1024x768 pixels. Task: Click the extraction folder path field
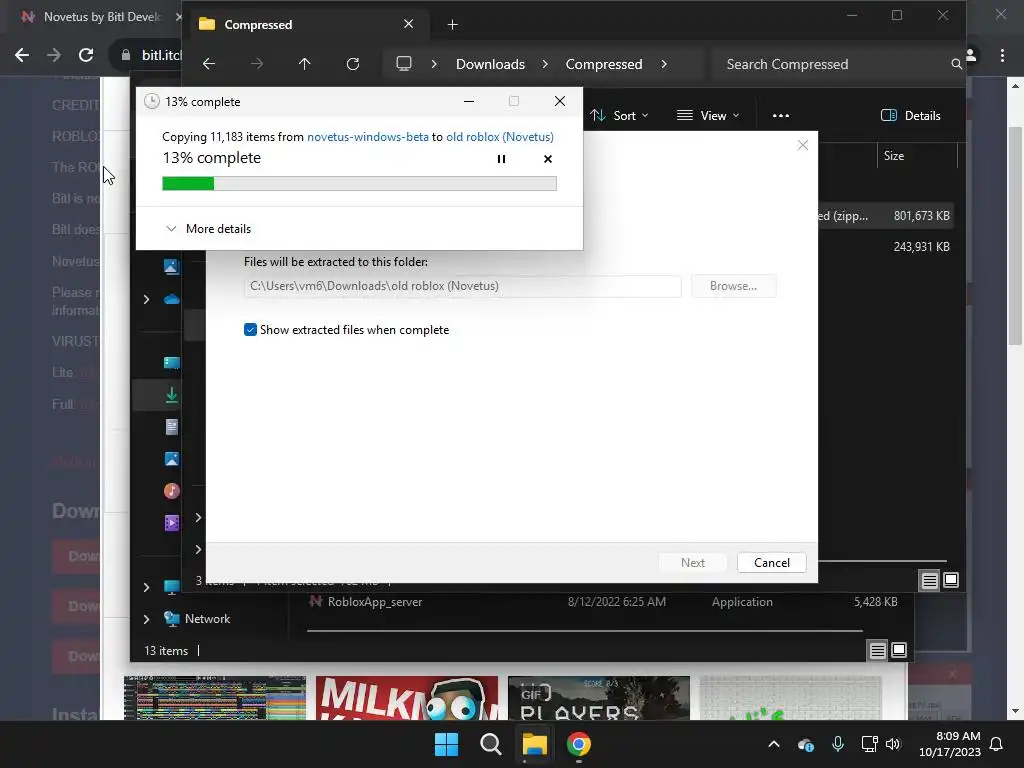tap(462, 286)
